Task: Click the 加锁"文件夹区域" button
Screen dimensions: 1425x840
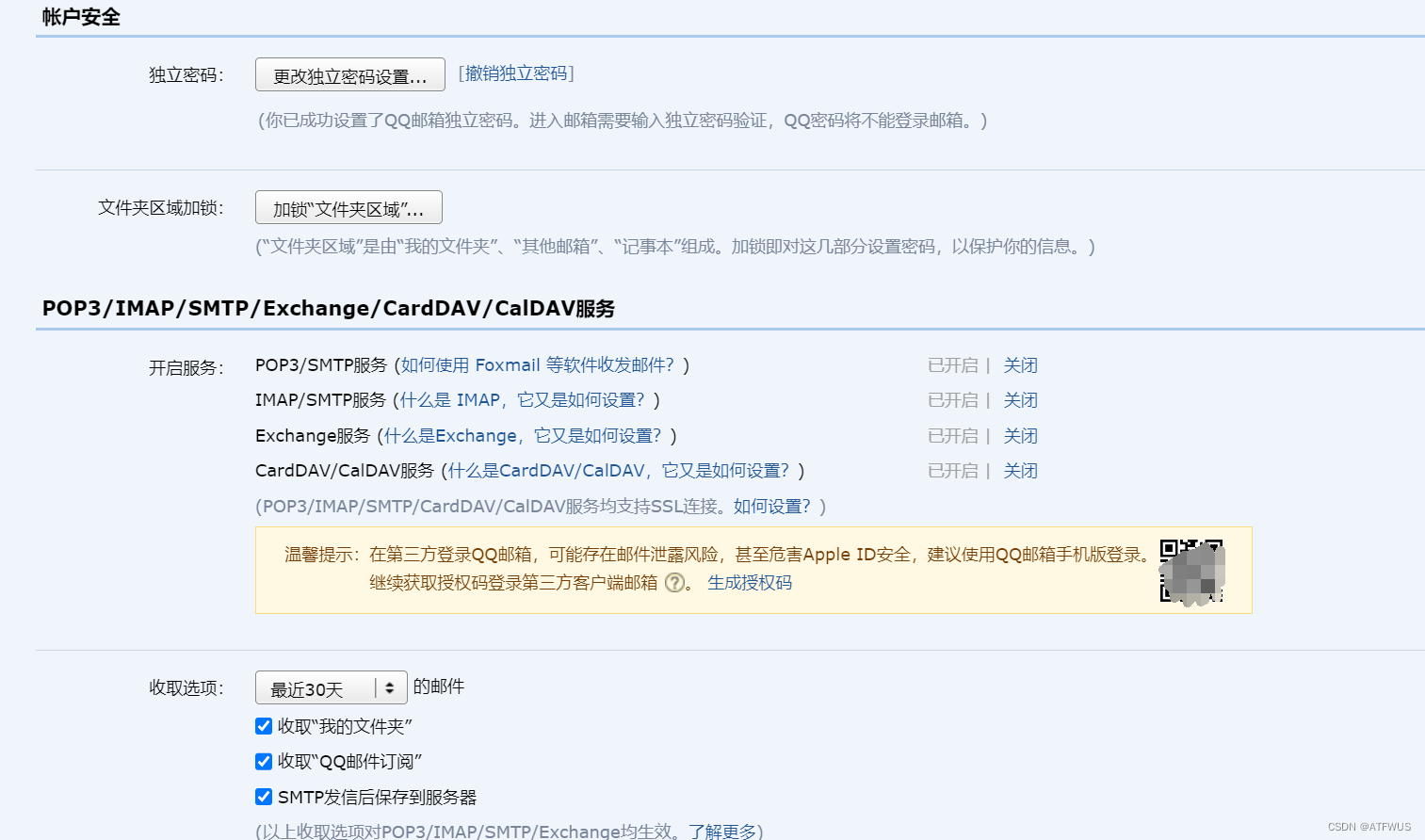Action: click(x=348, y=208)
